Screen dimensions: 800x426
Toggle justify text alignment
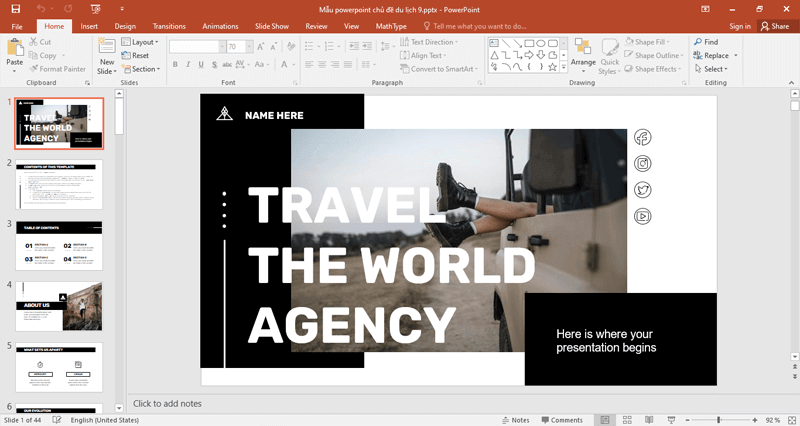point(348,64)
